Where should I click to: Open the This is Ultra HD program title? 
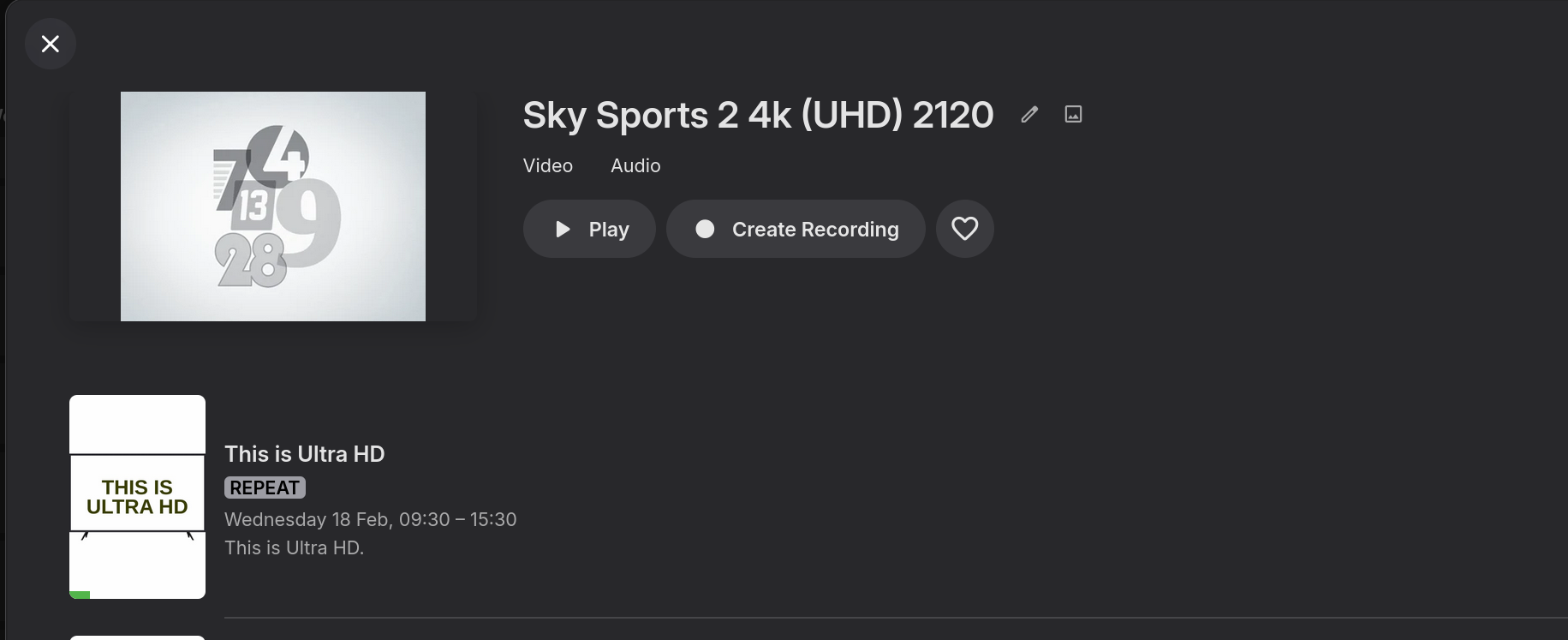tap(304, 454)
